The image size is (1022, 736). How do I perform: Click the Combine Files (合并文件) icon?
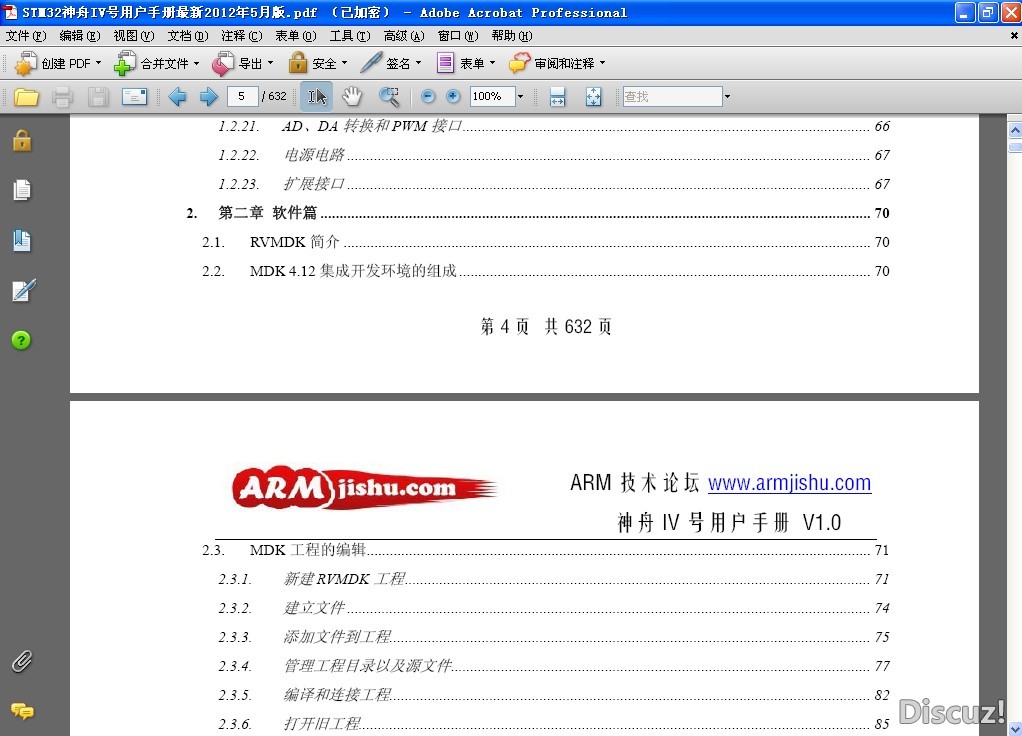tap(124, 63)
